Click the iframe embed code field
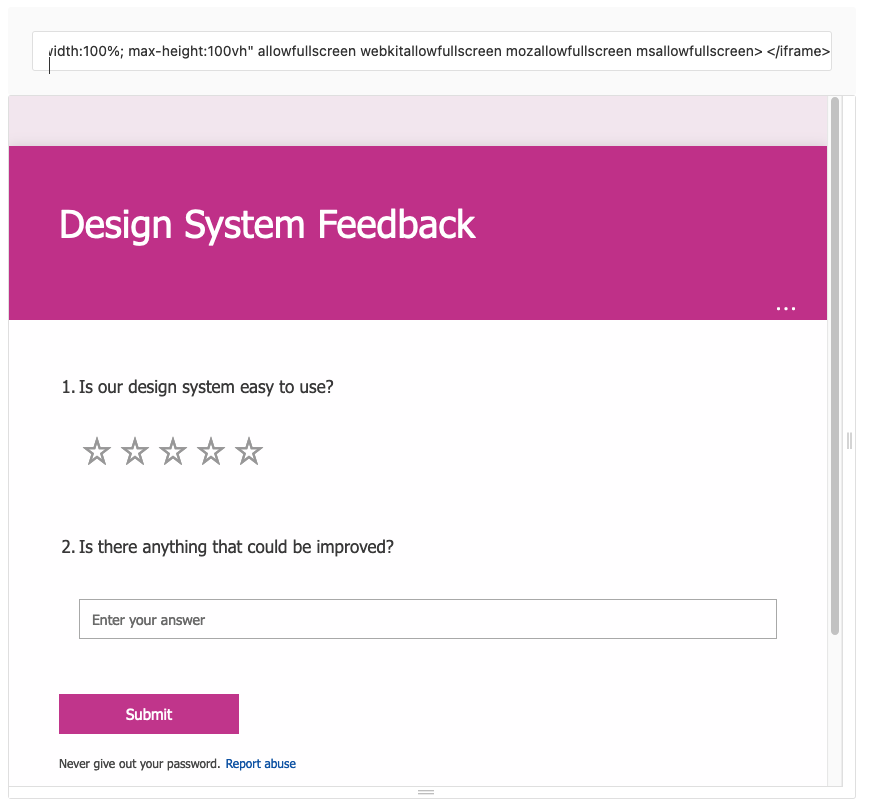 point(432,51)
